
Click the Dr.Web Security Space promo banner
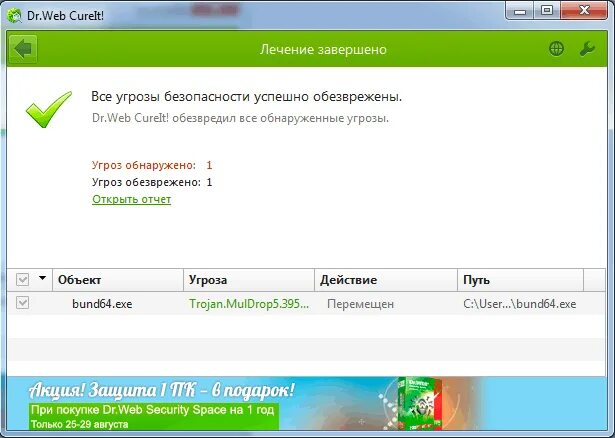307,403
